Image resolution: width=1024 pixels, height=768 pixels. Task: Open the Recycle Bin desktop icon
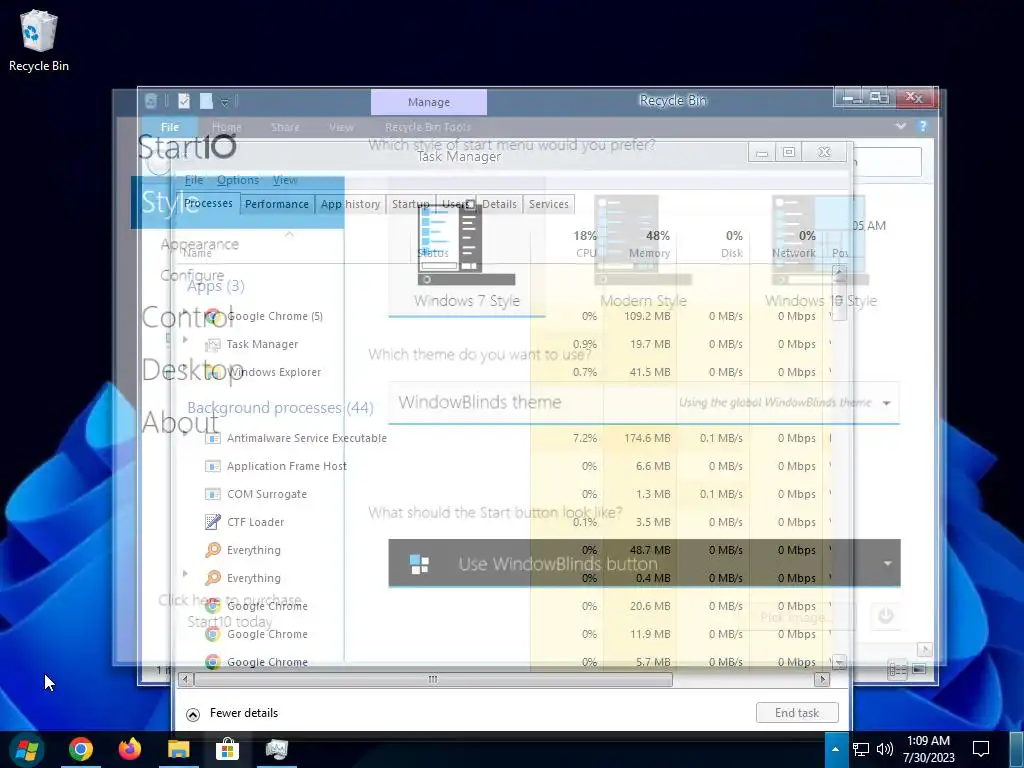pyautogui.click(x=39, y=40)
